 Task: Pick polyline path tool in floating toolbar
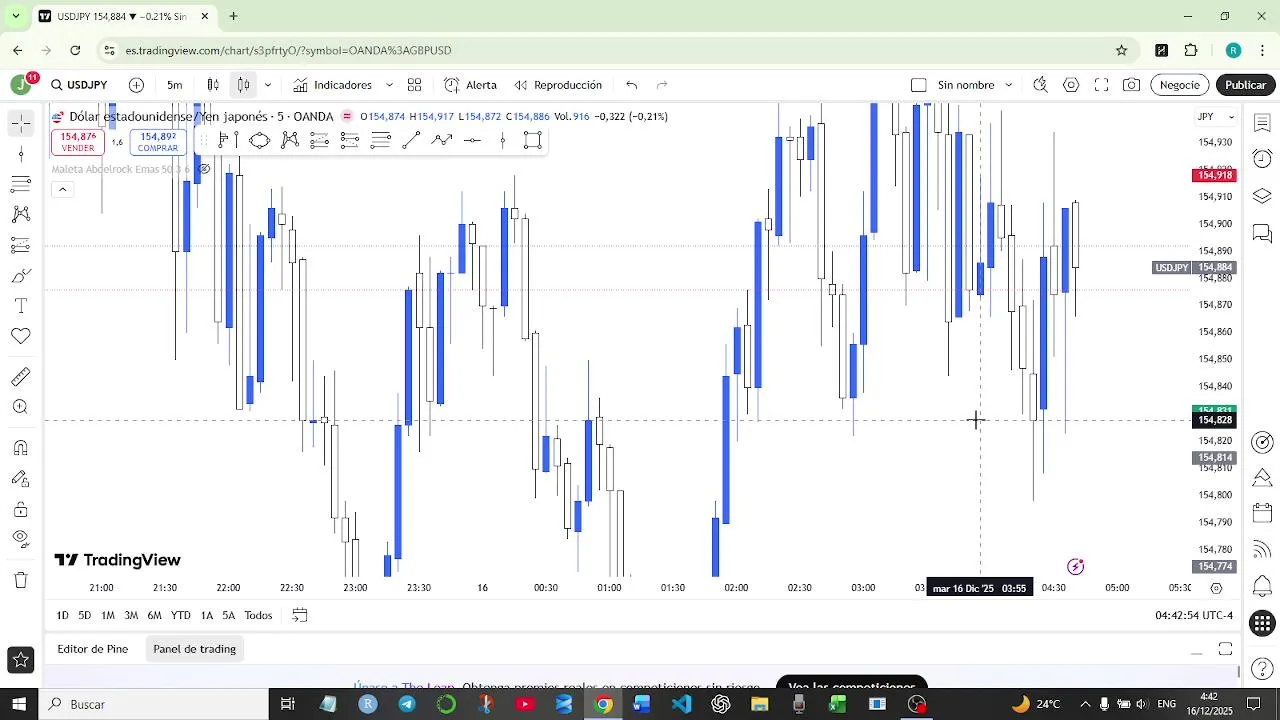pos(442,140)
